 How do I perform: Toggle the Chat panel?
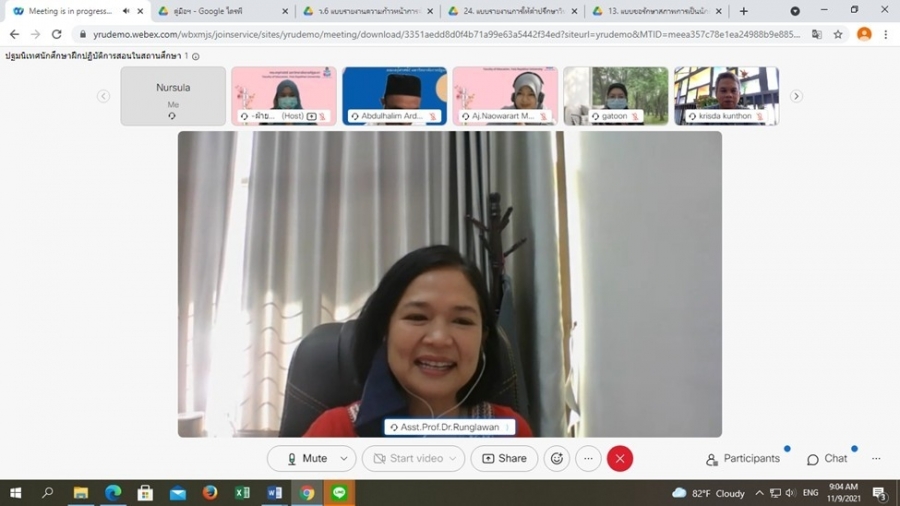[x=827, y=459]
